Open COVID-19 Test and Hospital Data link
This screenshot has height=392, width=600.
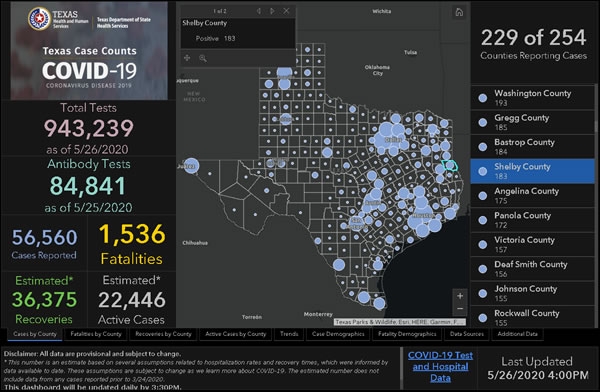point(440,367)
